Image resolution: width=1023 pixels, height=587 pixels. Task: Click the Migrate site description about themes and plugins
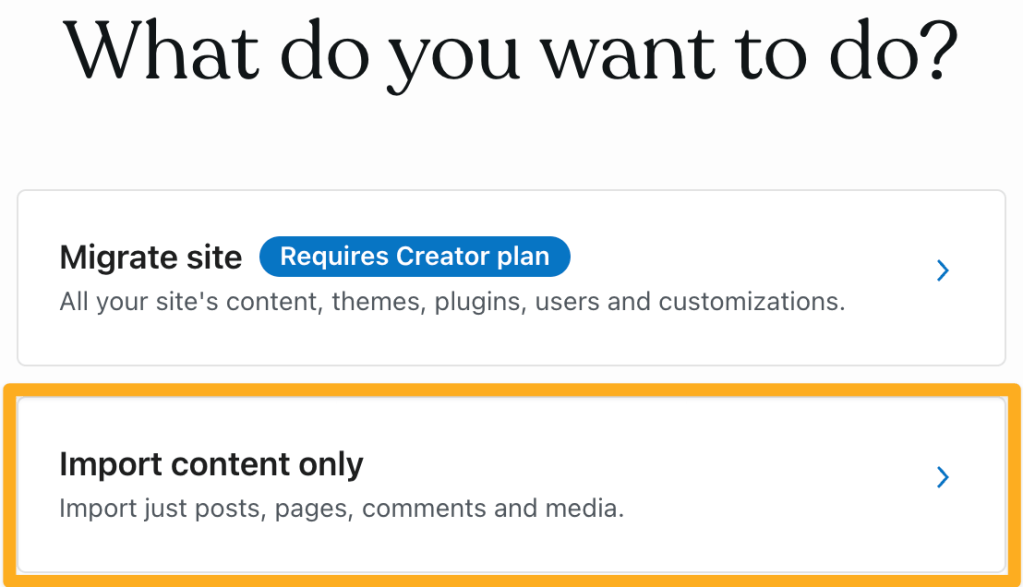452,301
